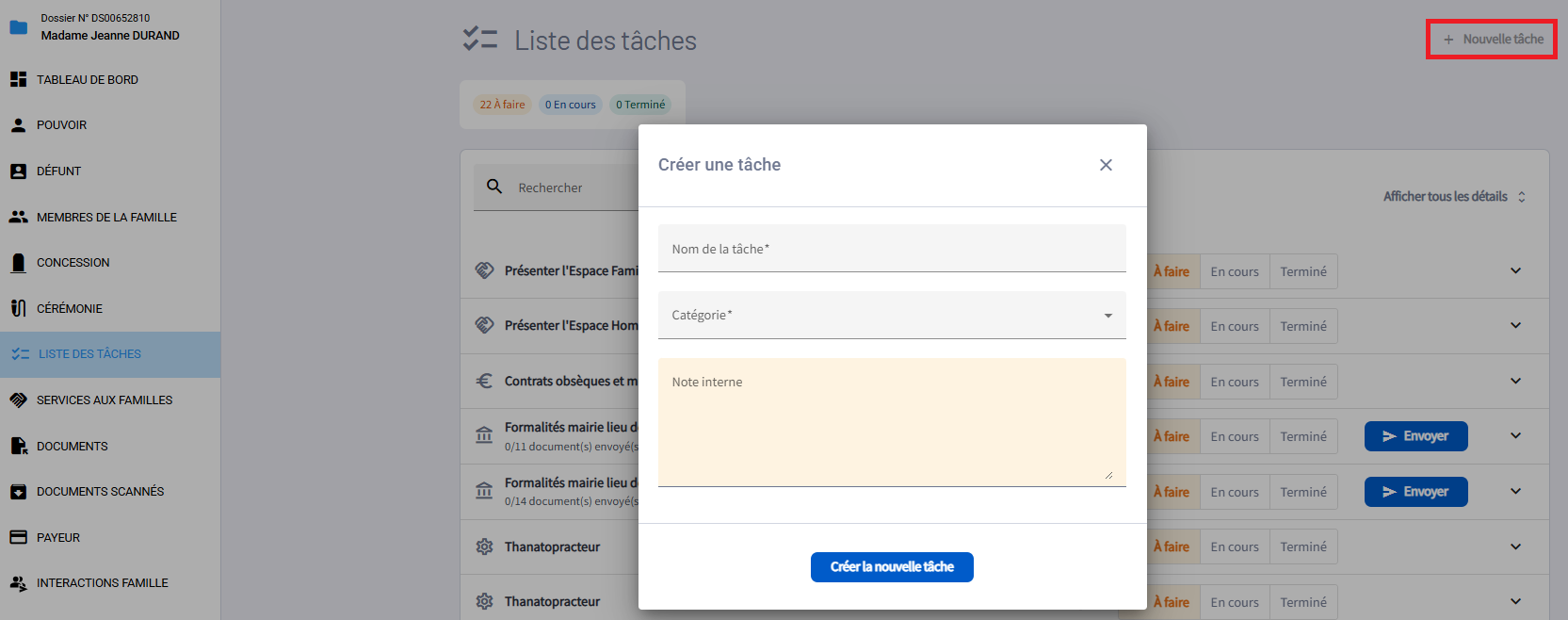
Task: Click Créer la nouvelle tâche button
Action: tap(891, 567)
